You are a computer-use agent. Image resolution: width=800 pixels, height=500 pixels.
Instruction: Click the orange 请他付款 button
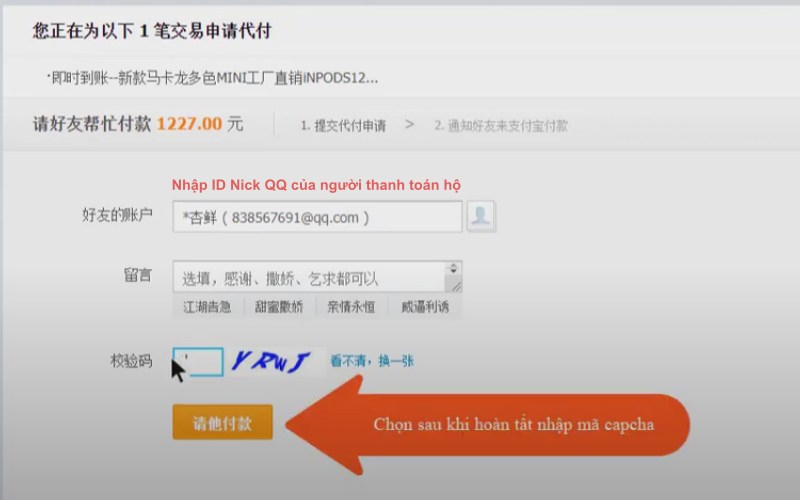click(222, 422)
